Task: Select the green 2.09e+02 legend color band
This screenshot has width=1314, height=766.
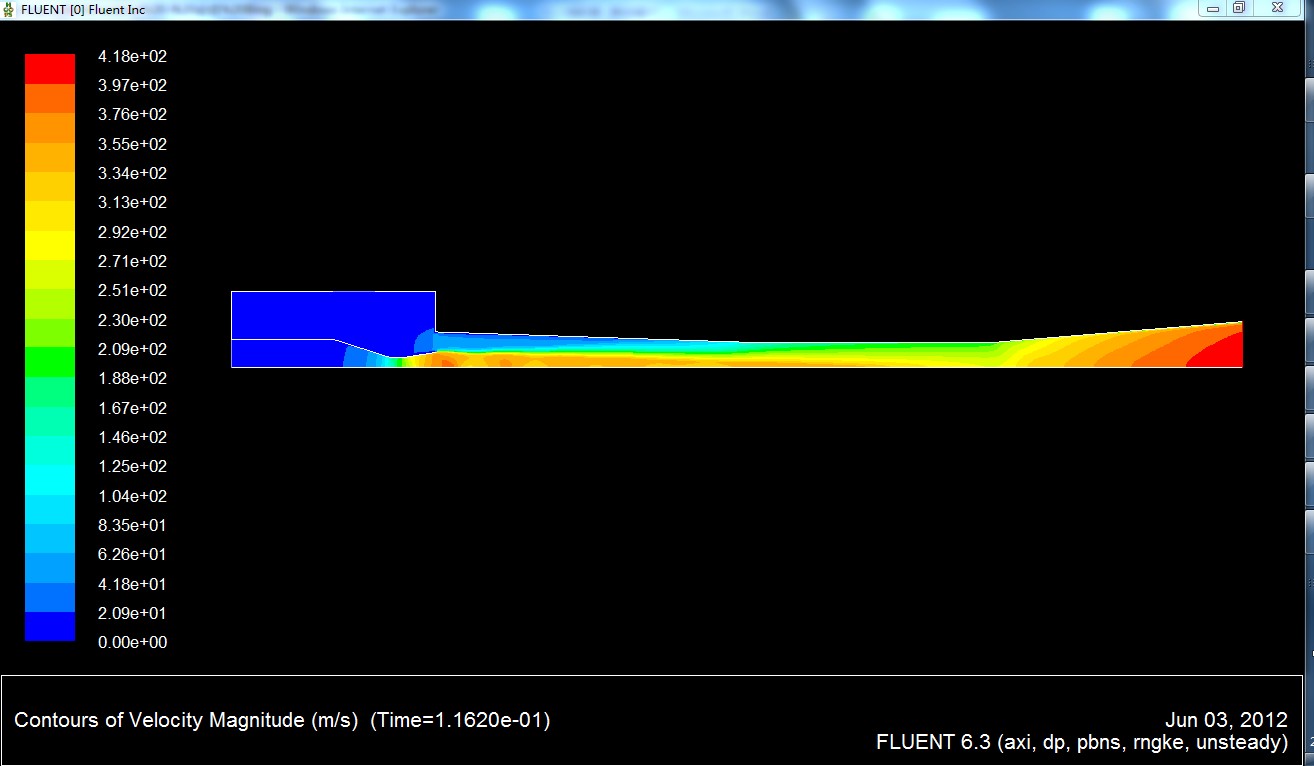Action: click(x=50, y=362)
